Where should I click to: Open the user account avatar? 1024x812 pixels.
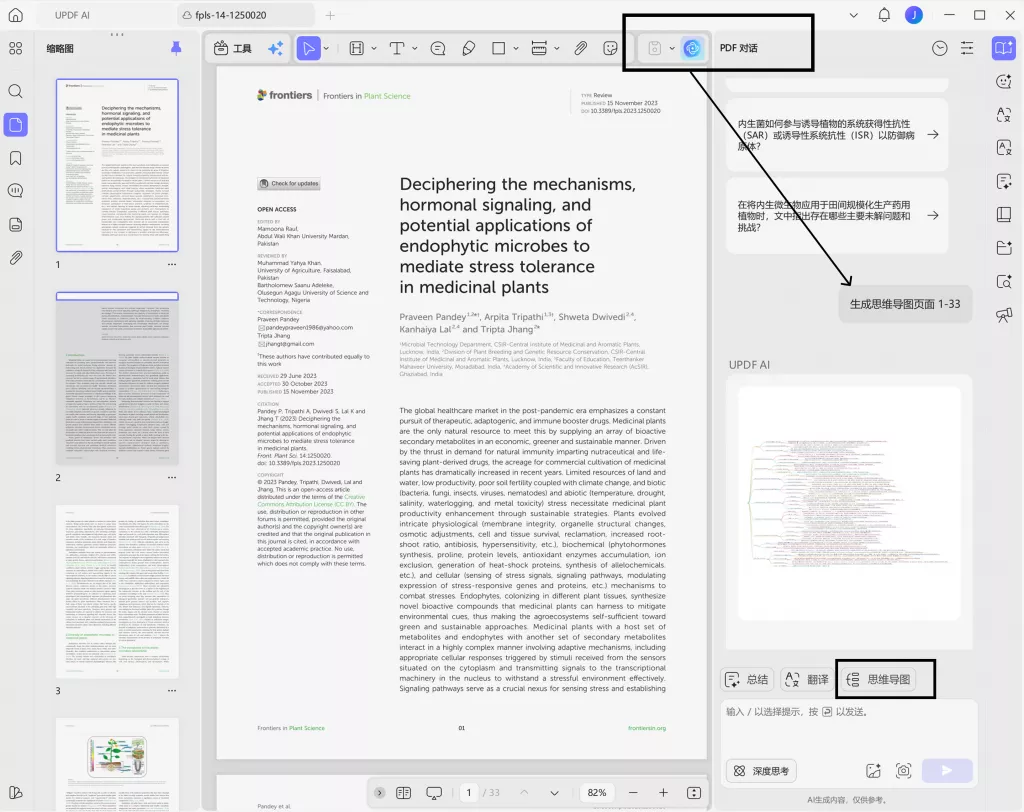(914, 15)
